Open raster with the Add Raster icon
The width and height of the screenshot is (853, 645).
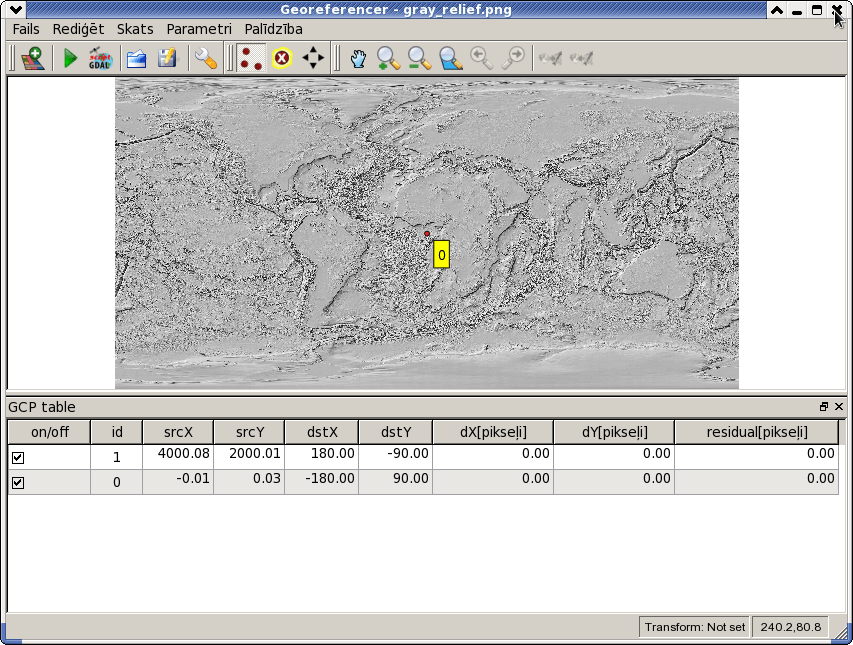[33, 58]
